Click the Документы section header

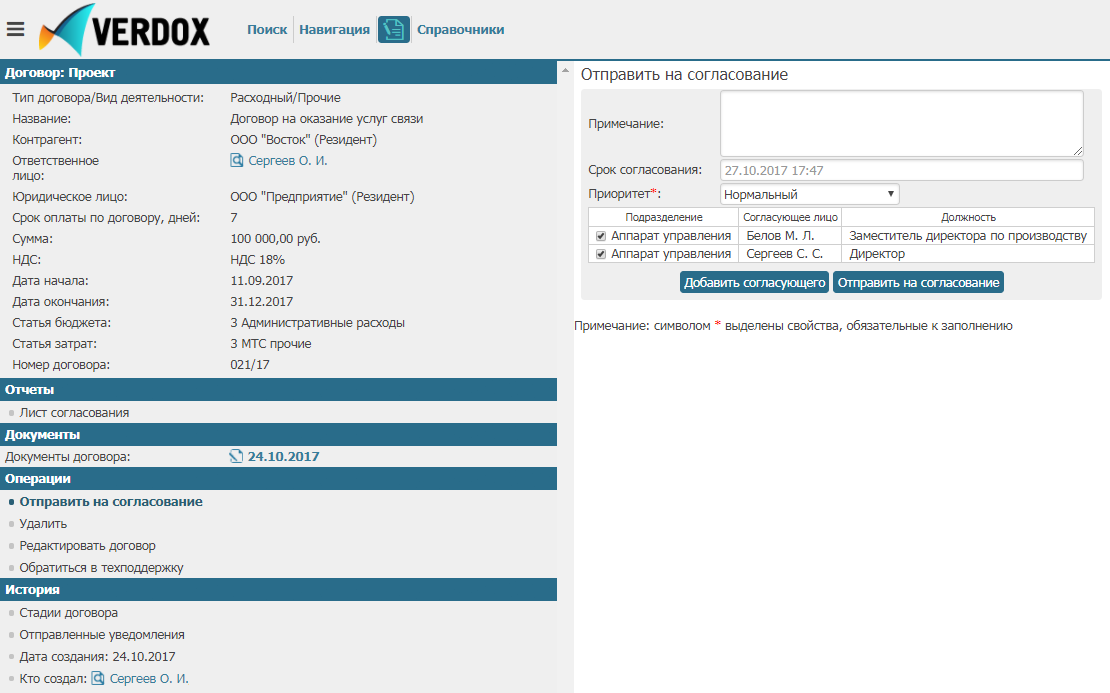pos(278,434)
